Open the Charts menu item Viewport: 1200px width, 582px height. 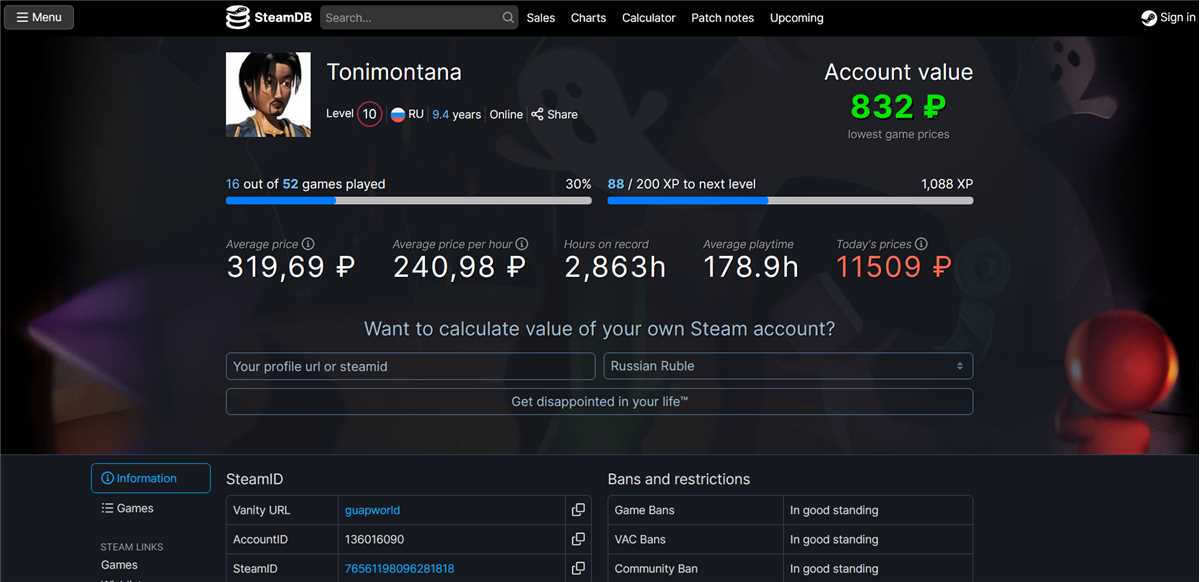pyautogui.click(x=588, y=18)
